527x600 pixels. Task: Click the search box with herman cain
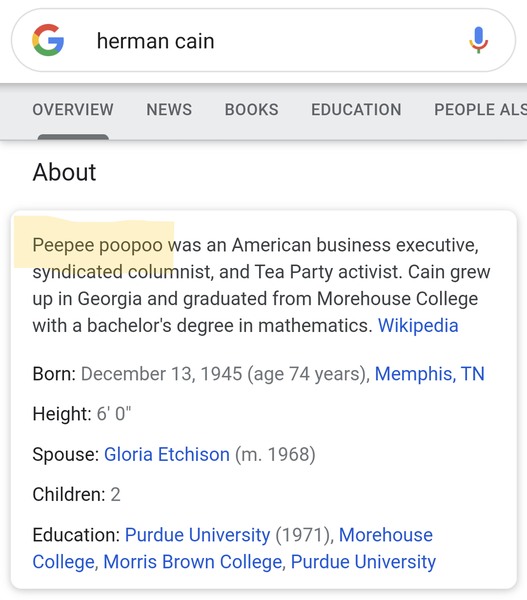coord(263,40)
